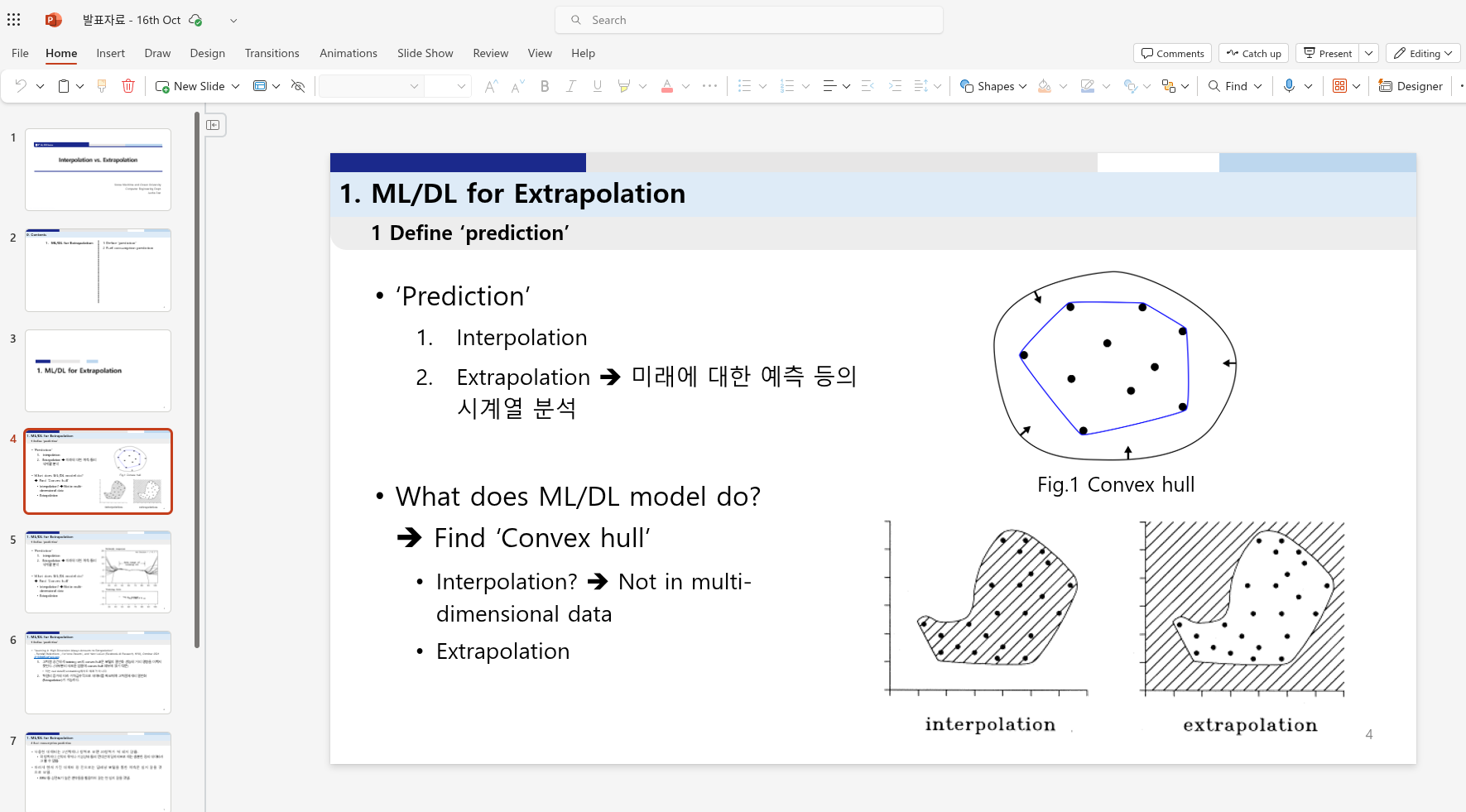
Task: Switch to the Insert tab
Action: (110, 52)
